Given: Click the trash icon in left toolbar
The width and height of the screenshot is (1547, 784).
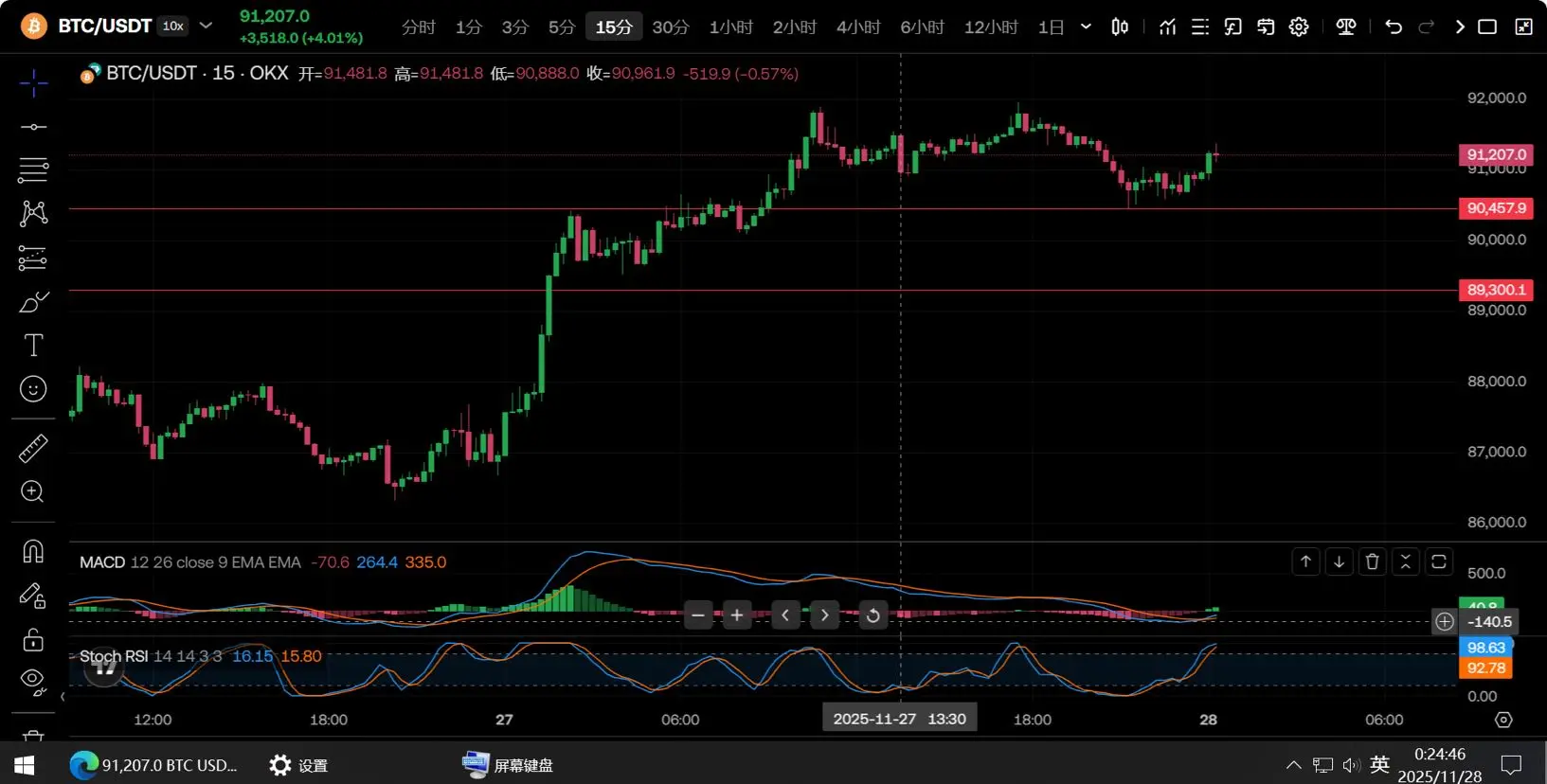Looking at the screenshot, I should (33, 736).
